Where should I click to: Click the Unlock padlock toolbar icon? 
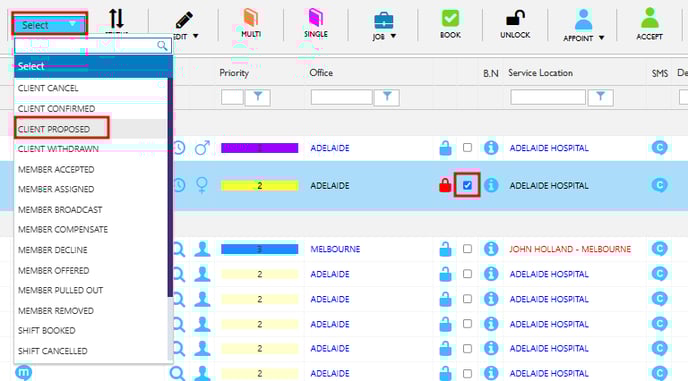click(x=515, y=18)
